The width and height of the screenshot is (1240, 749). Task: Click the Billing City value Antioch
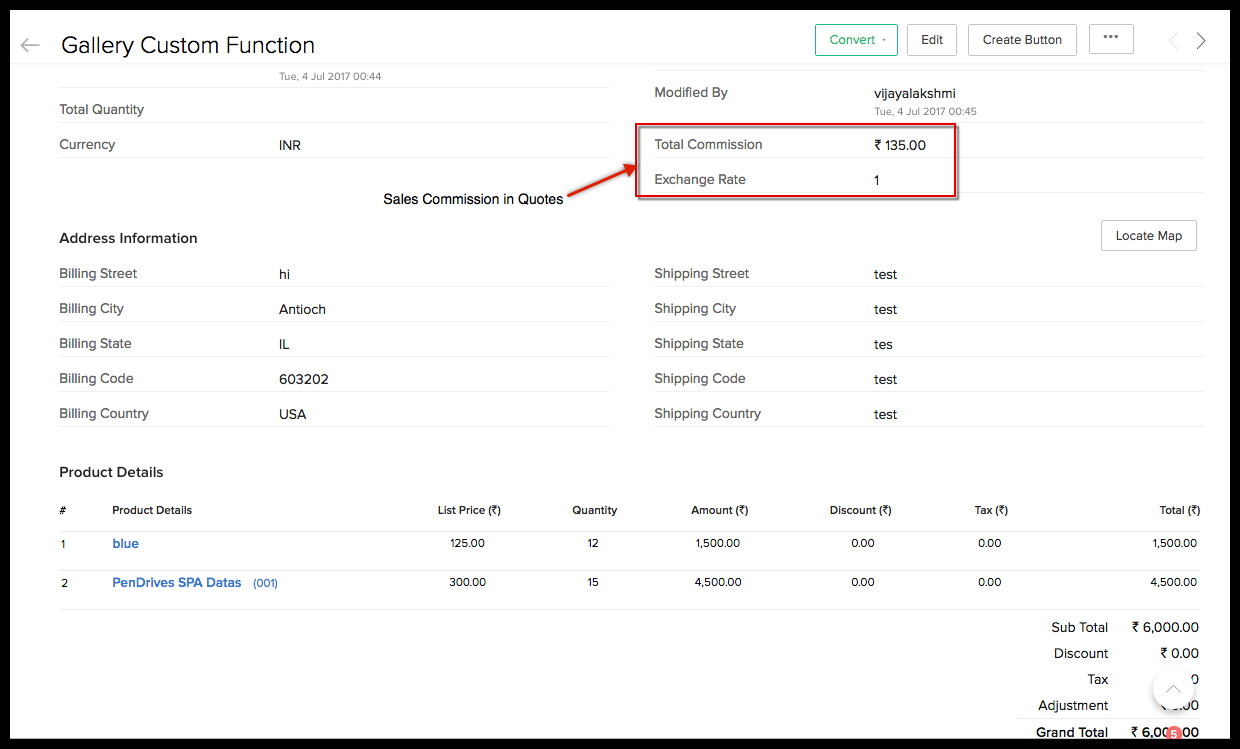(302, 309)
